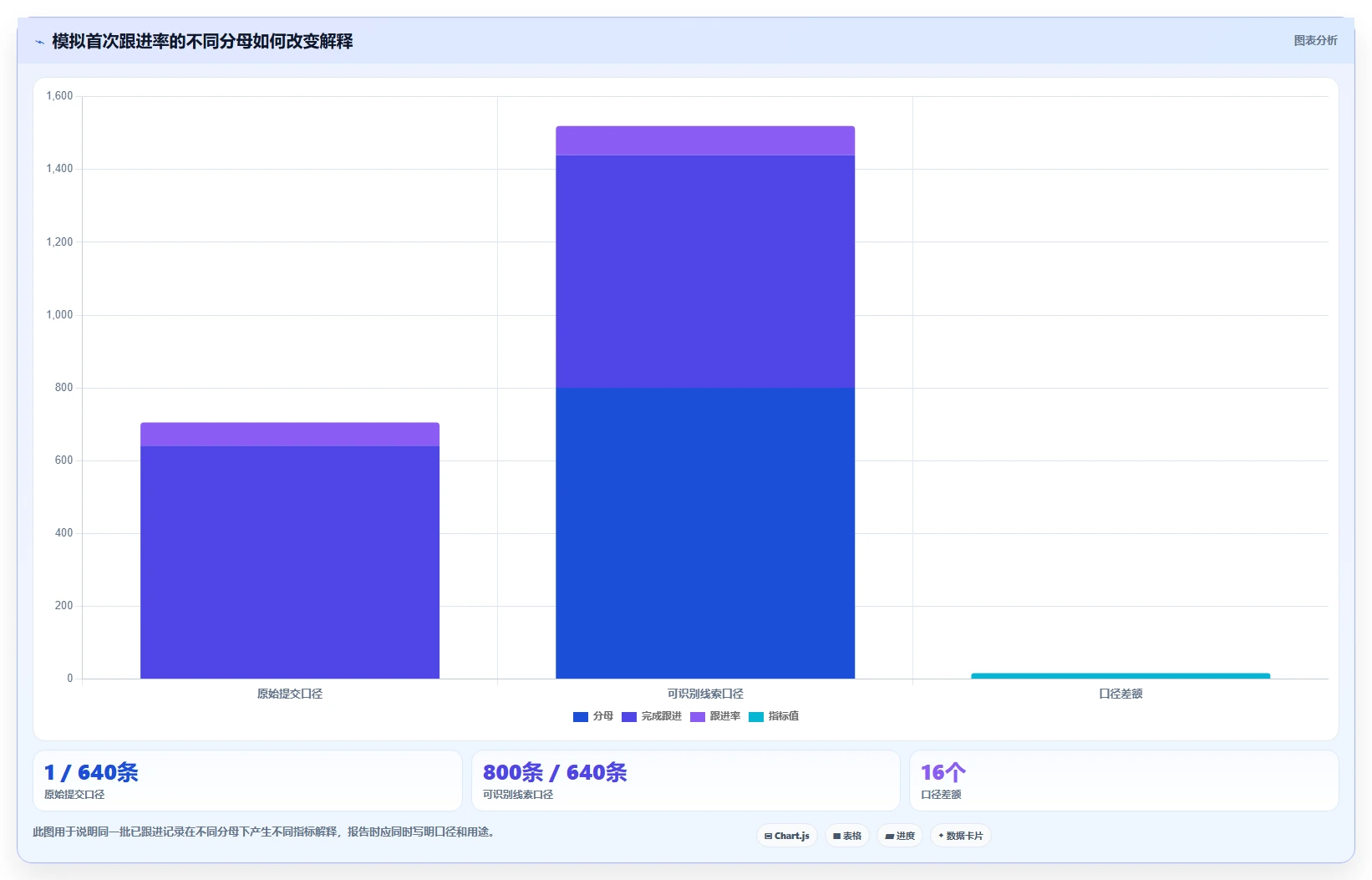Image resolution: width=1372 pixels, height=880 pixels.
Task: Click the 可识别线索口径 indigo 完成跟进 bar segment
Action: (x=705, y=272)
